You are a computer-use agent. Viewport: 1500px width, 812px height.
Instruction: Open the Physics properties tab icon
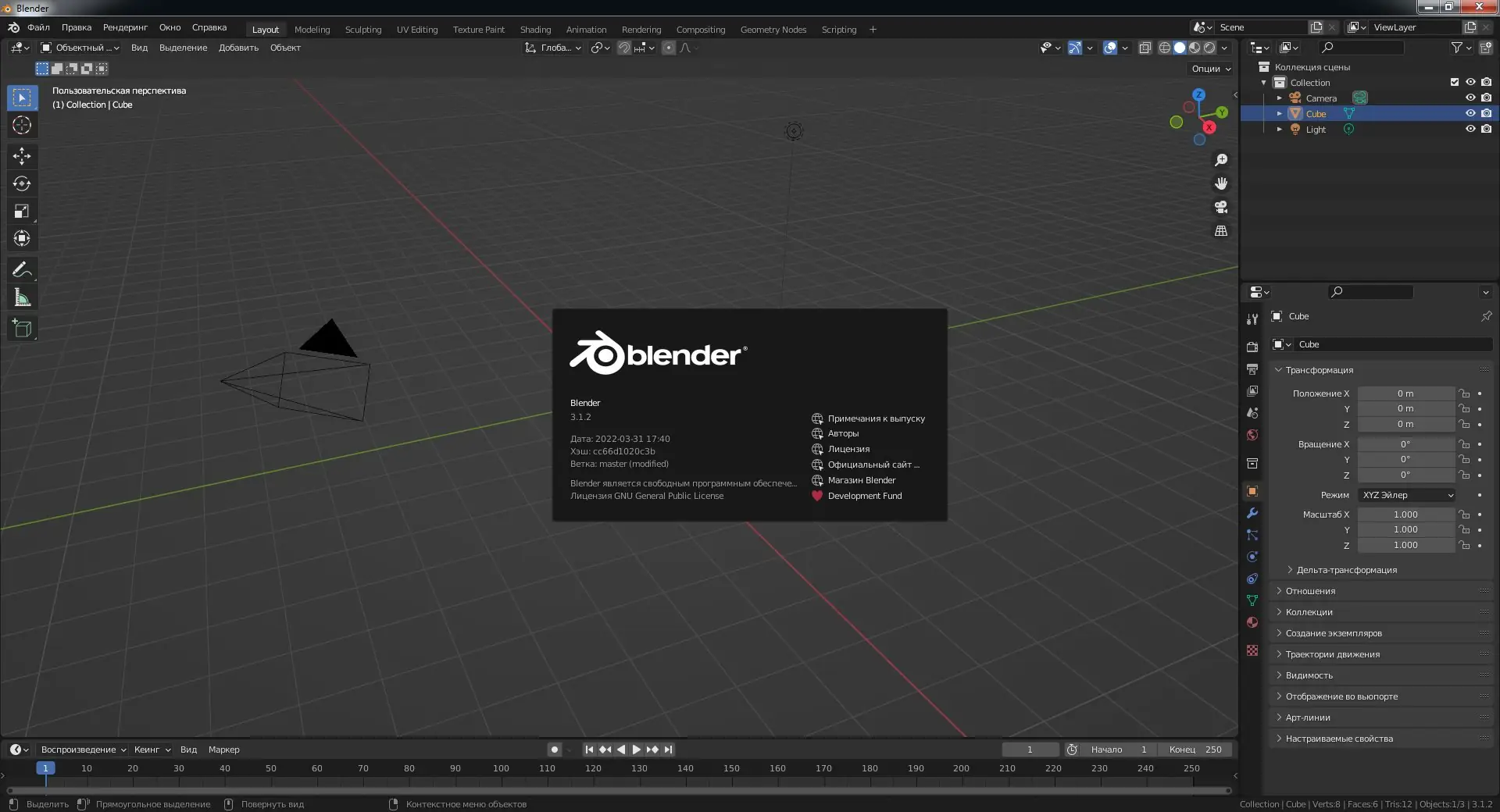coord(1252,557)
